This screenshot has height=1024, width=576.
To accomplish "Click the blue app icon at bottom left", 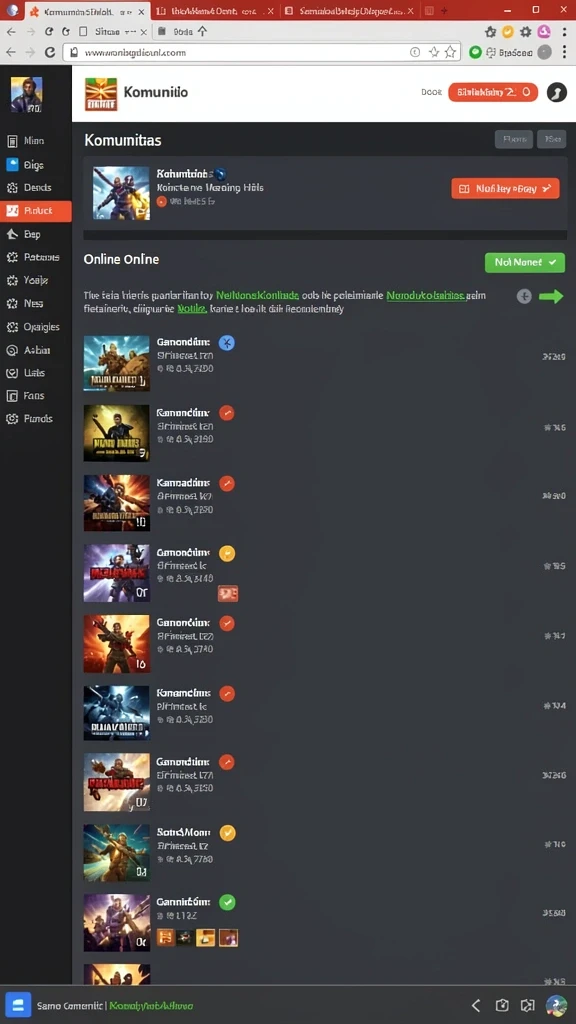I will click(18, 1004).
